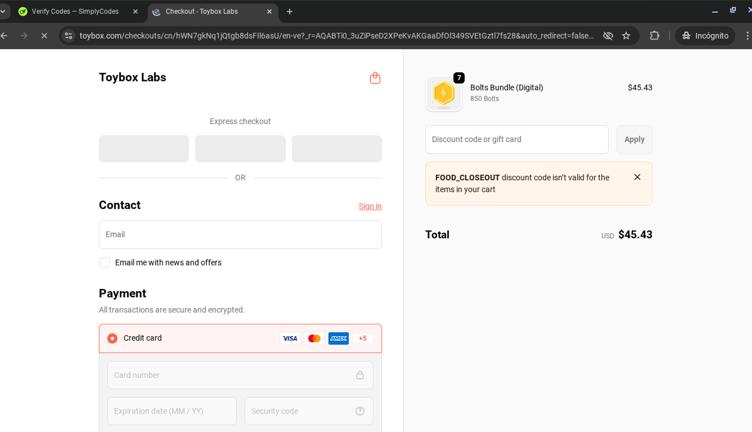Focus the Discount code or gift card field
The width and height of the screenshot is (752, 432).
click(517, 140)
